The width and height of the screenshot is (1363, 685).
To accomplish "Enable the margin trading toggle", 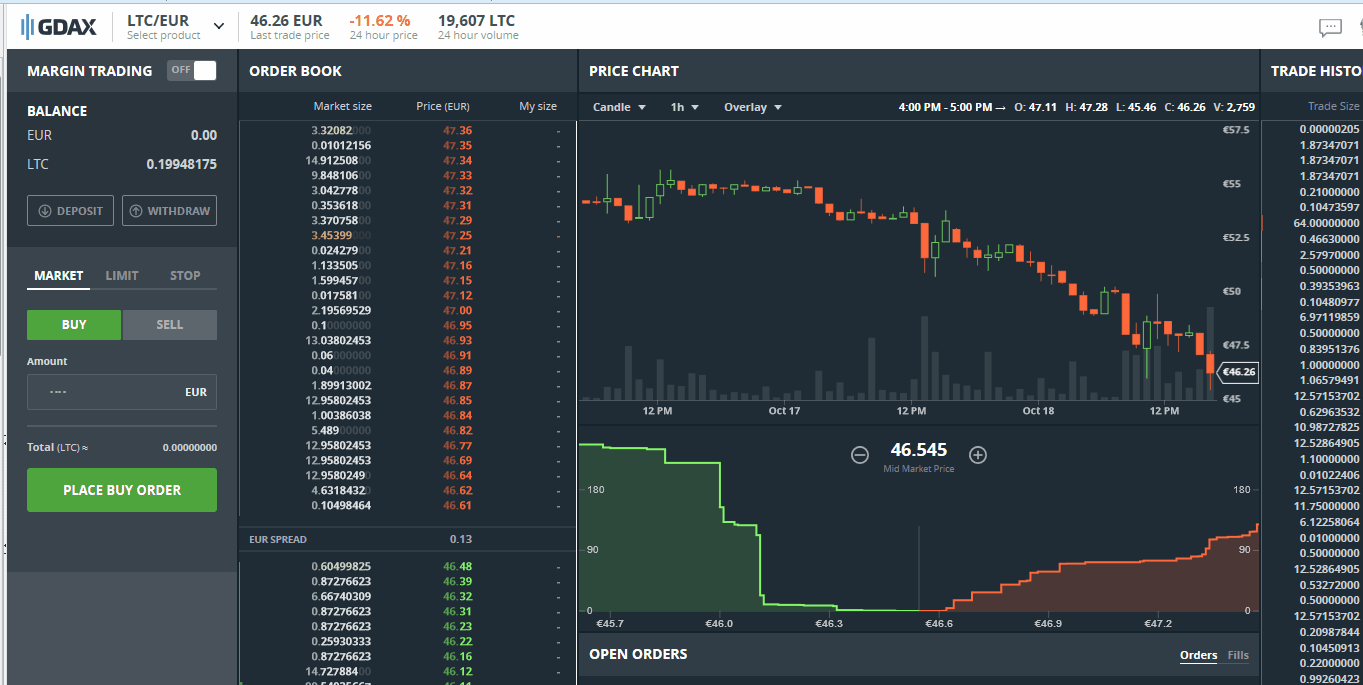I will pyautogui.click(x=191, y=71).
